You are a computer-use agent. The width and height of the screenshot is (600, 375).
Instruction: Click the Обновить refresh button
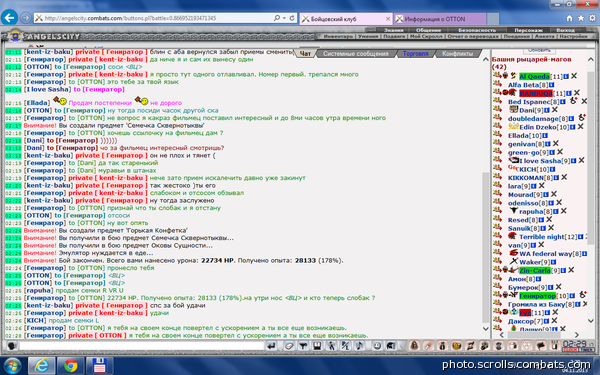tap(539, 50)
